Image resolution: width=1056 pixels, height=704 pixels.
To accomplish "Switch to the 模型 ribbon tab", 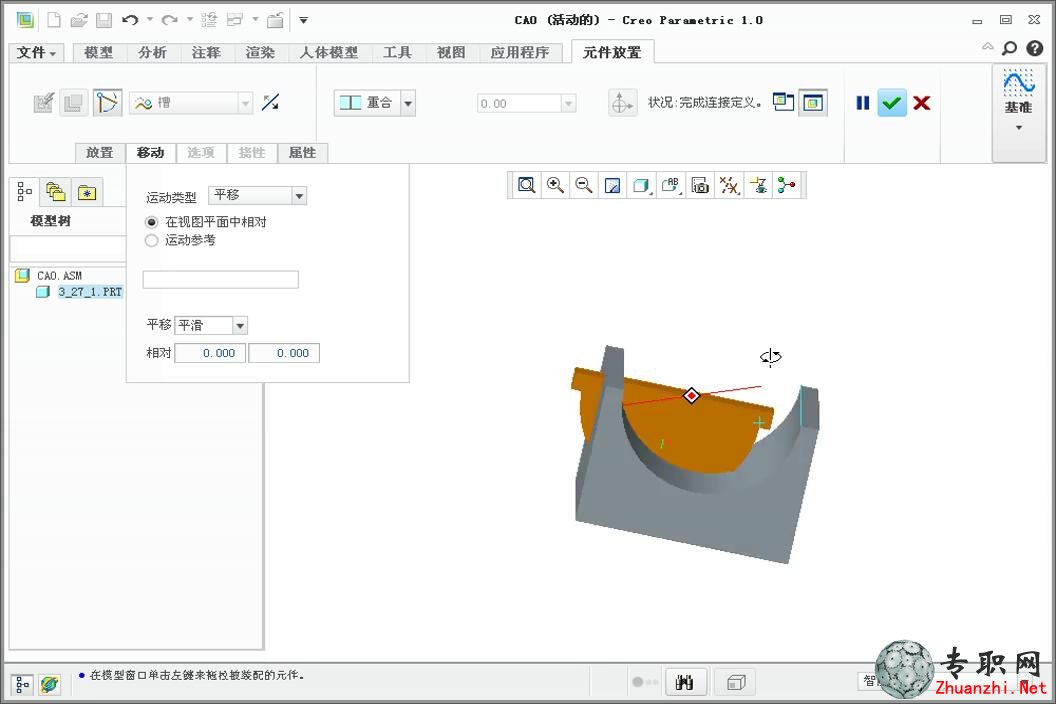I will click(98, 53).
